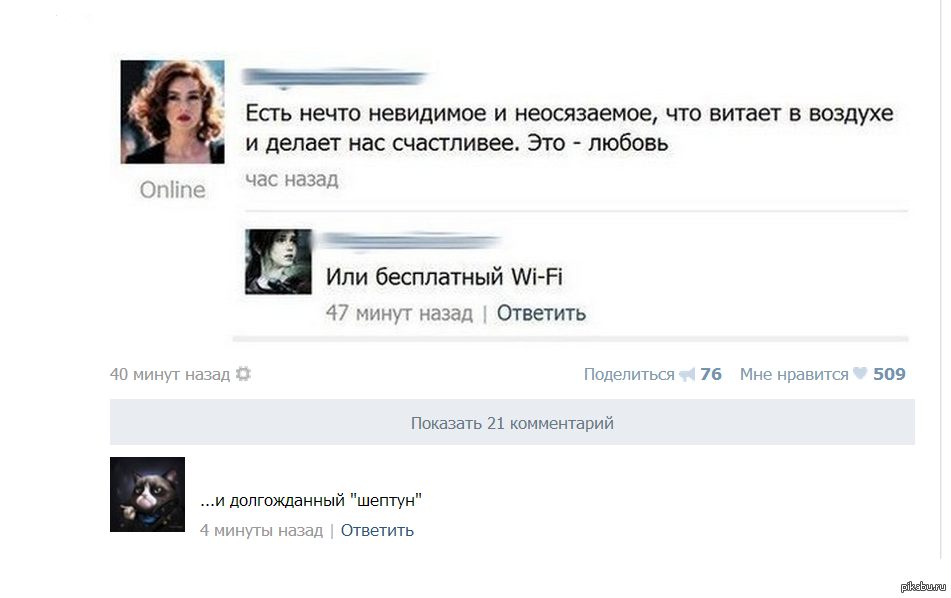Open the grumpy cat avatar
Image resolution: width=951 pixels, height=598 pixels.
coord(147,494)
